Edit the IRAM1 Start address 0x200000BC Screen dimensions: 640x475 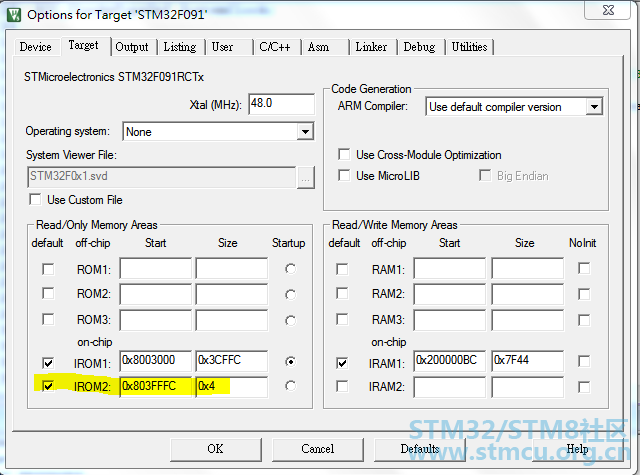(449, 361)
